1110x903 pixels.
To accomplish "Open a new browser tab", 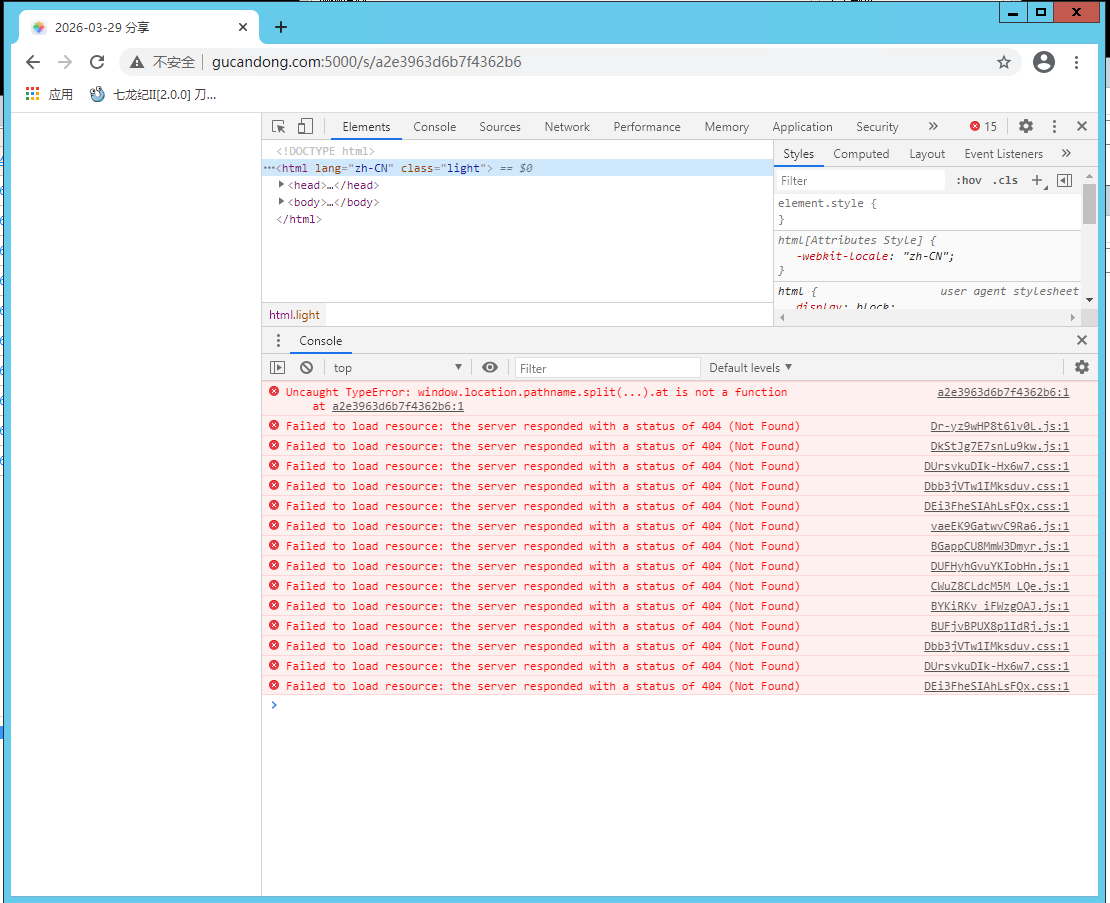I will pyautogui.click(x=281, y=27).
